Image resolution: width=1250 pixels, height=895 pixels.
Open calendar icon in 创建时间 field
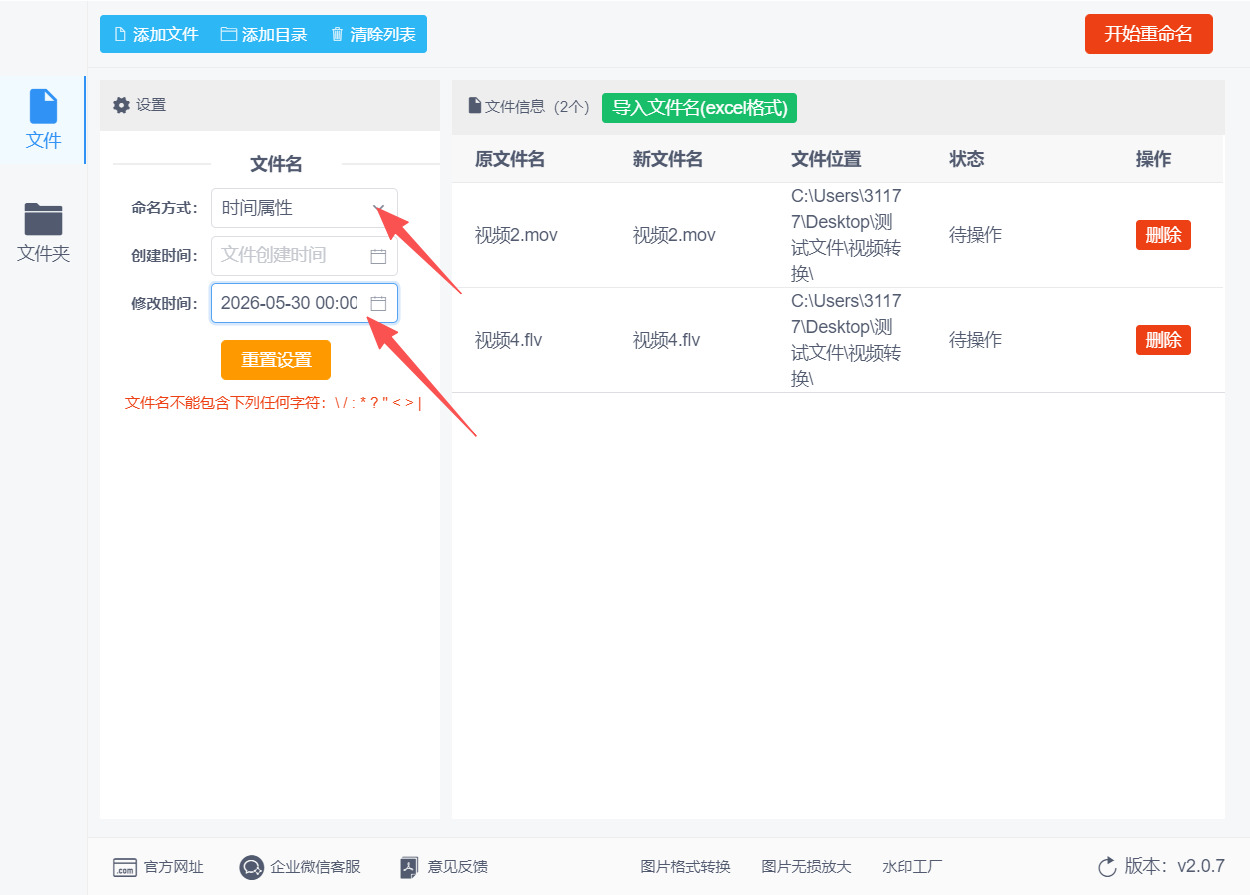pos(378,256)
